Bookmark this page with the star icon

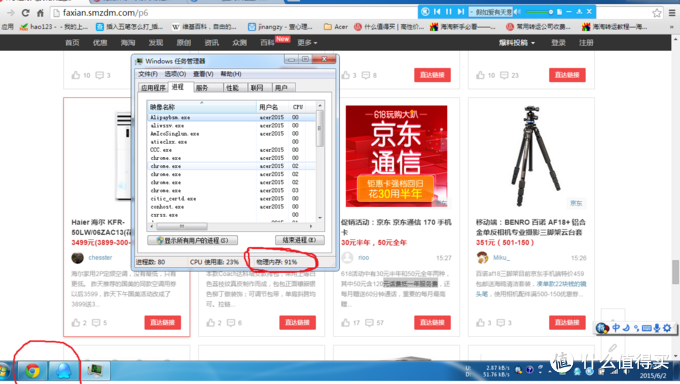tap(657, 13)
